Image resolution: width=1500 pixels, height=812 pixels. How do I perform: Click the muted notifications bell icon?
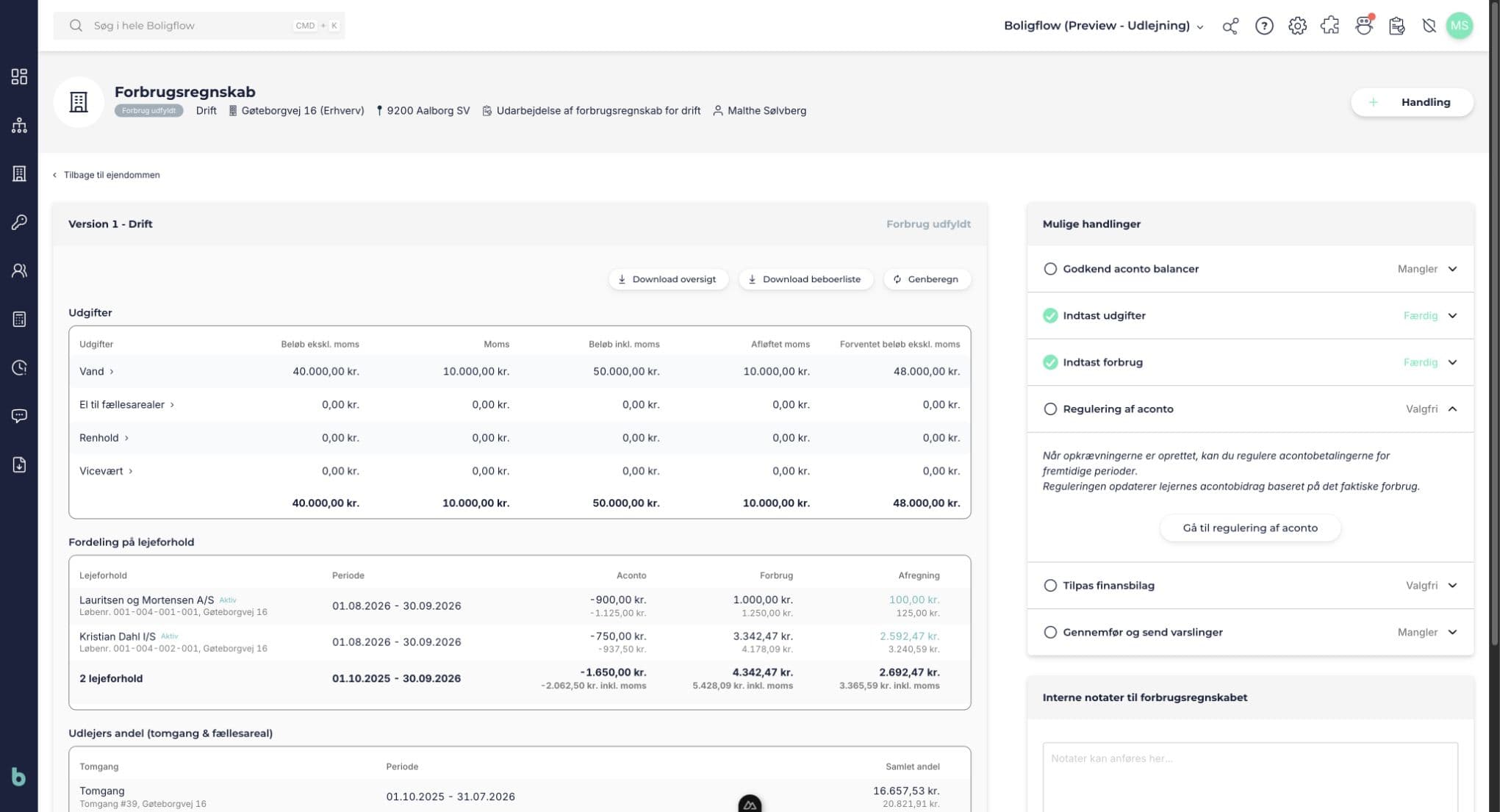(1429, 26)
